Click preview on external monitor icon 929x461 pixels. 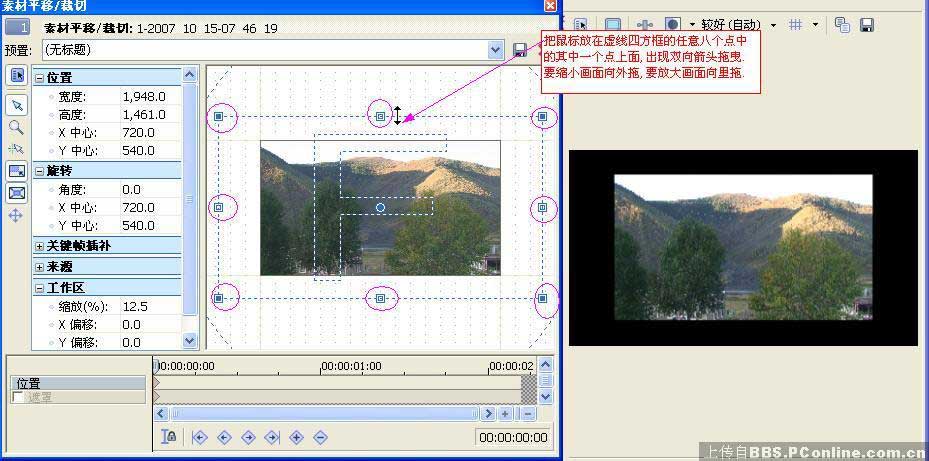(x=613, y=24)
